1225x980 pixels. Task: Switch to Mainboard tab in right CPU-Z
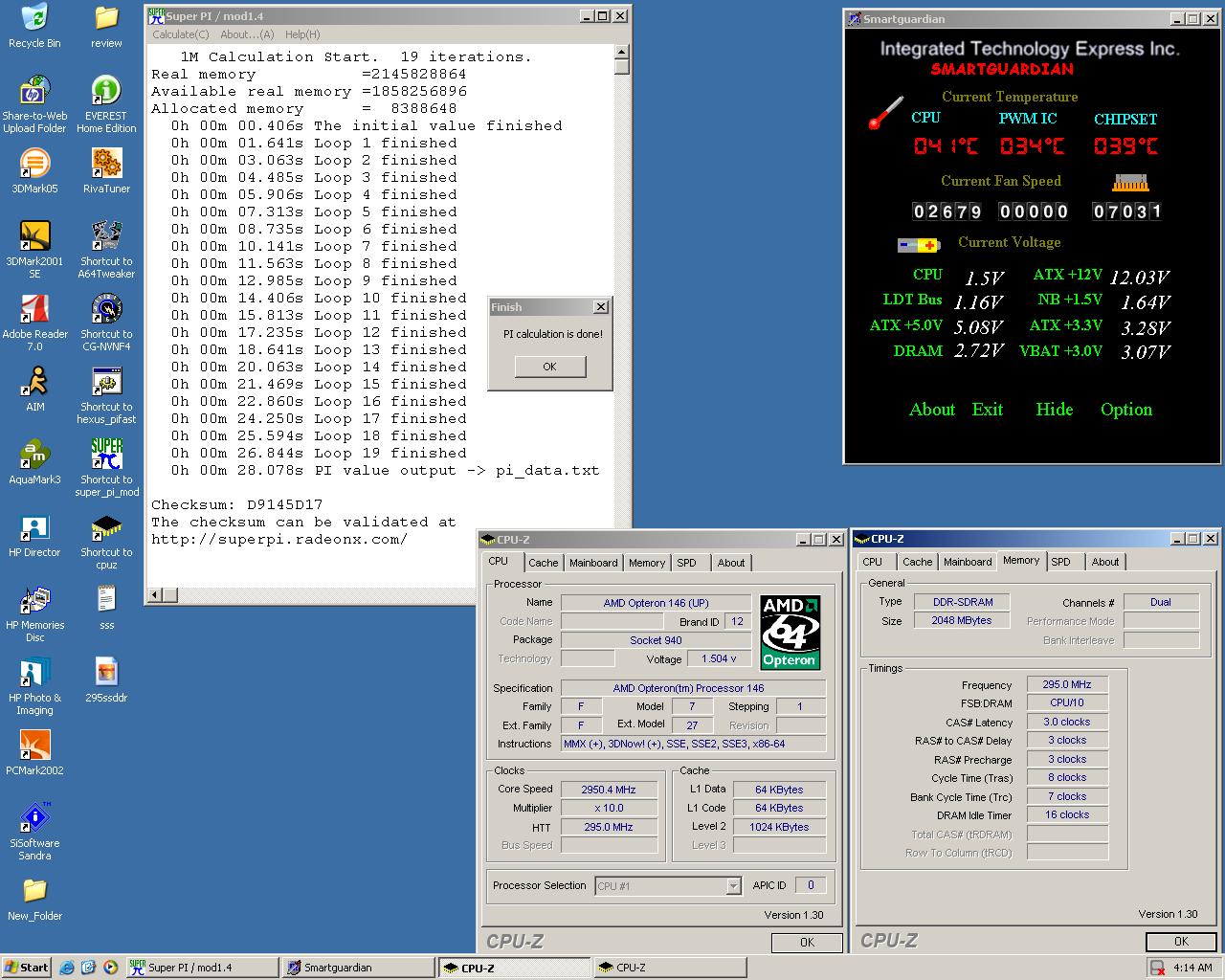(x=968, y=562)
